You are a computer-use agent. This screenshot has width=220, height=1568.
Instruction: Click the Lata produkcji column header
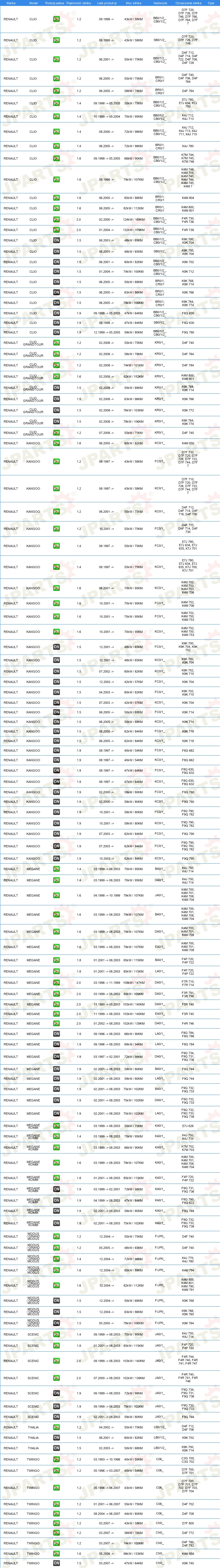pyautogui.click(x=107, y=3)
